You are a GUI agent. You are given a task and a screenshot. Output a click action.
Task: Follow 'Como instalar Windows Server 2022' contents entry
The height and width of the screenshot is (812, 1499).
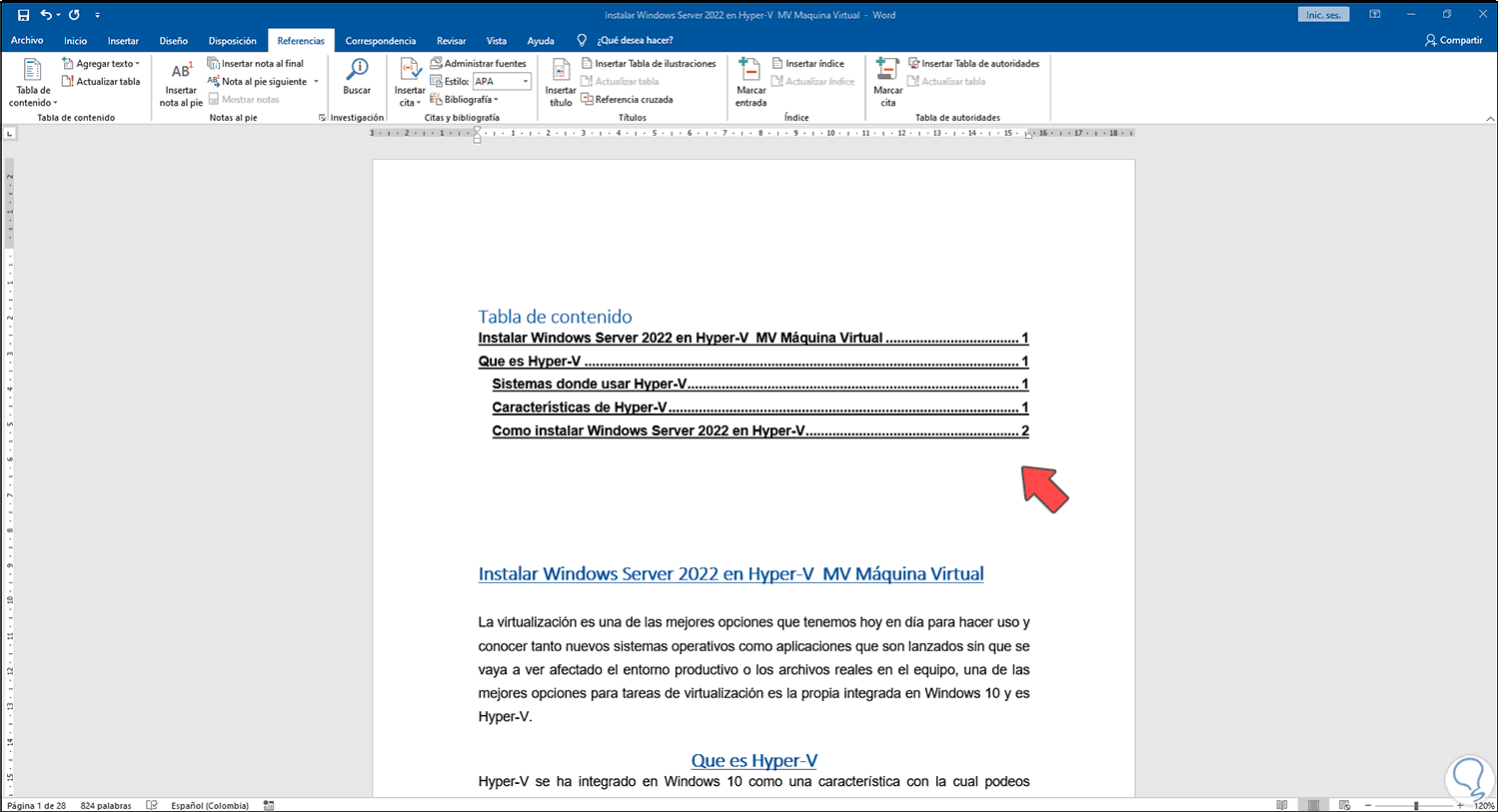pos(760,431)
